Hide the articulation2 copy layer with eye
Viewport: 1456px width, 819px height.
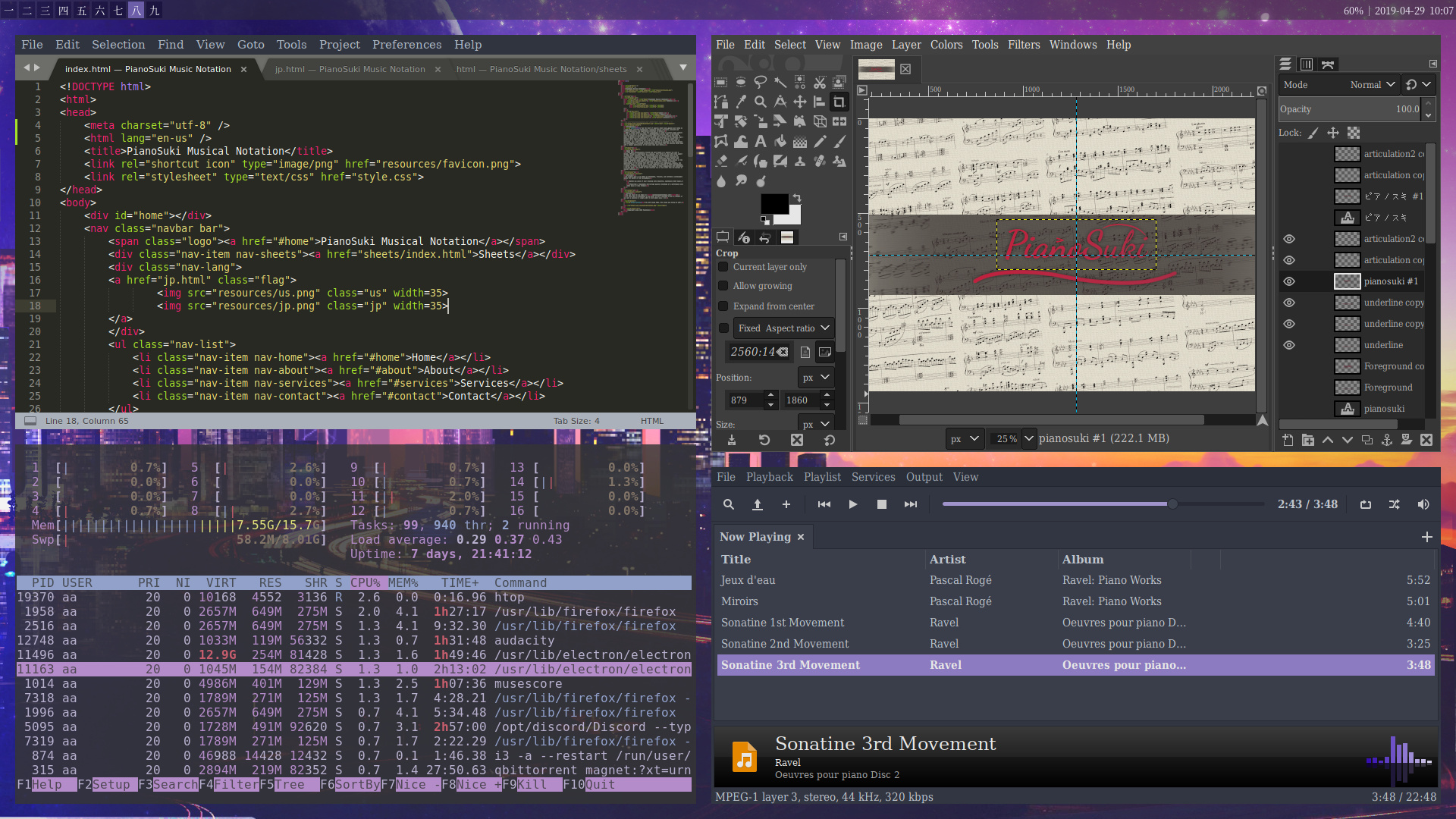[x=1289, y=239]
